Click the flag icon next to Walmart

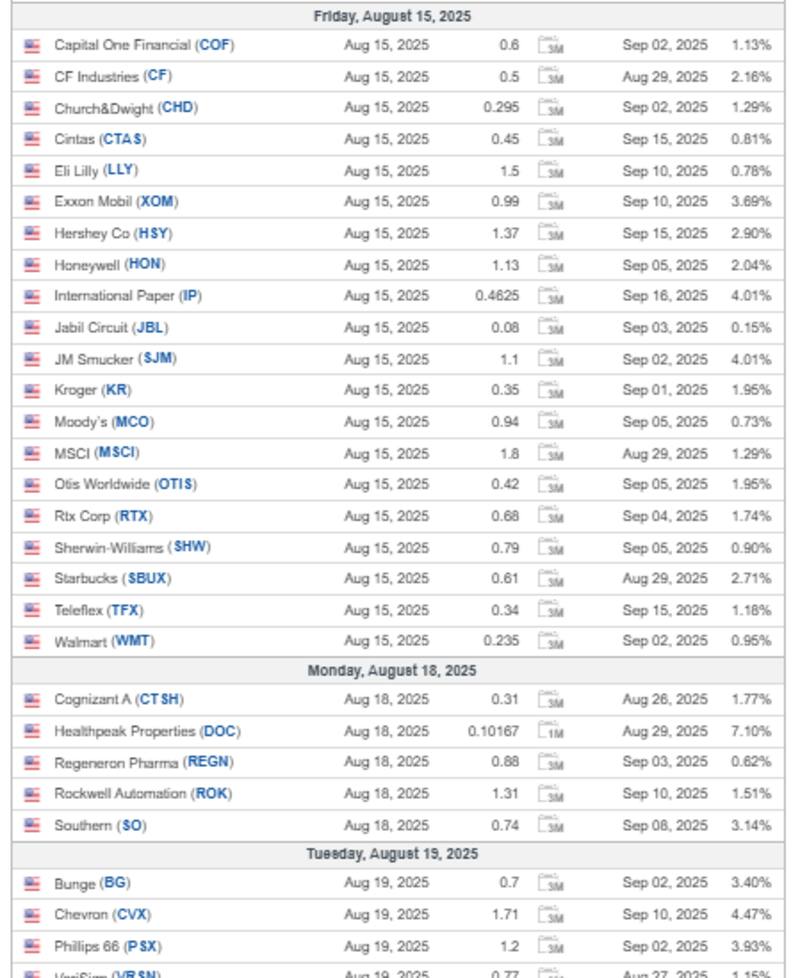32,641
